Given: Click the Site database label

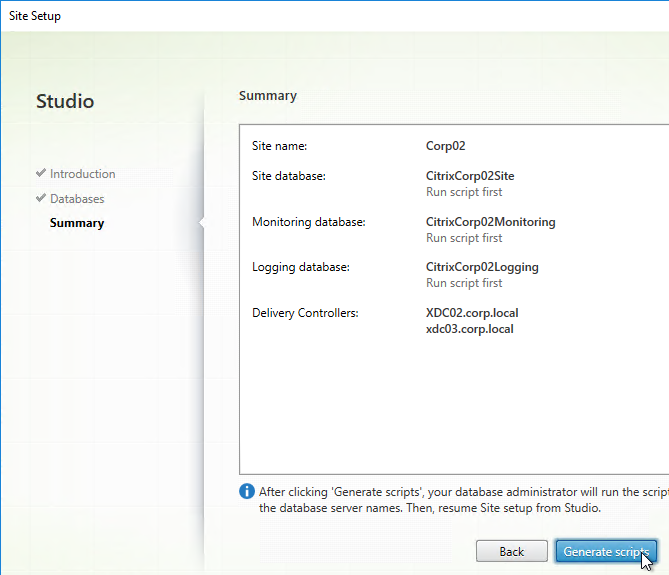Looking at the screenshot, I should tap(289, 176).
